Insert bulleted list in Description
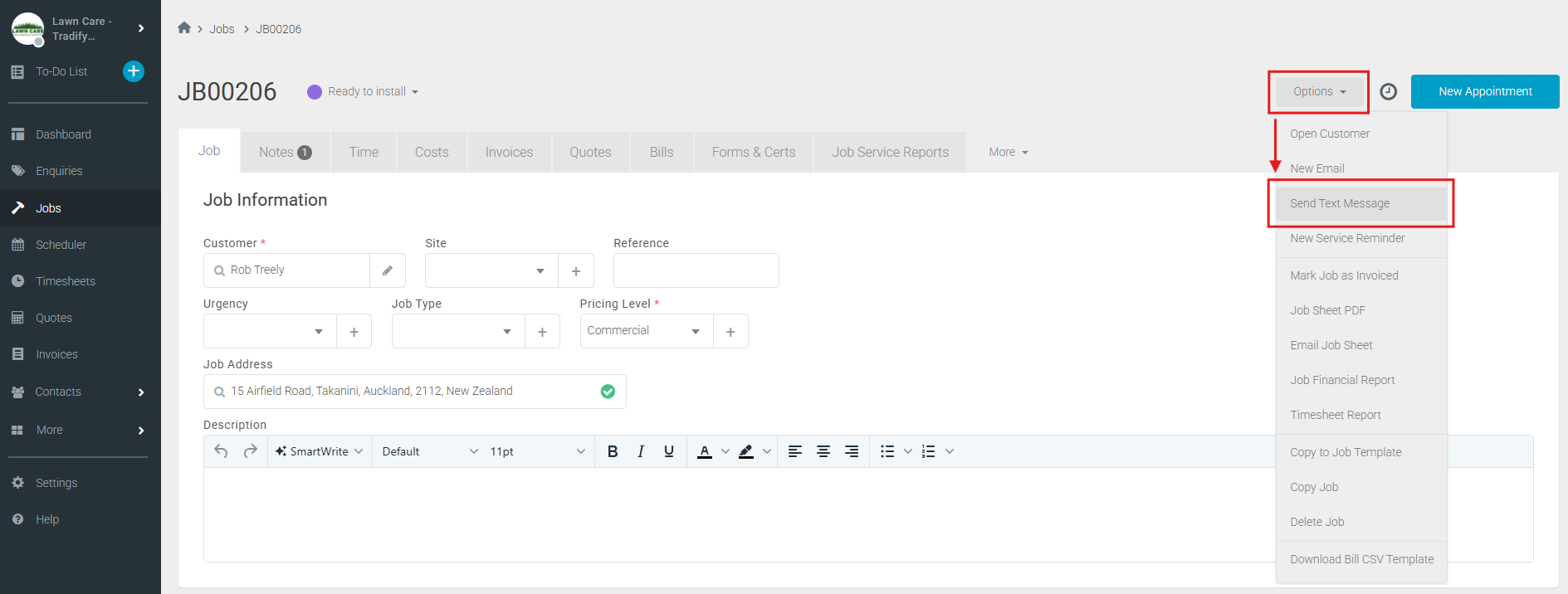Image resolution: width=1568 pixels, height=594 pixels. point(887,451)
